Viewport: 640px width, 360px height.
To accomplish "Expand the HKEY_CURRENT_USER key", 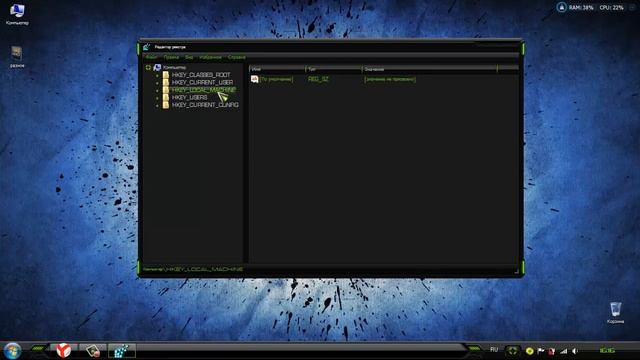I will pyautogui.click(x=158, y=83).
